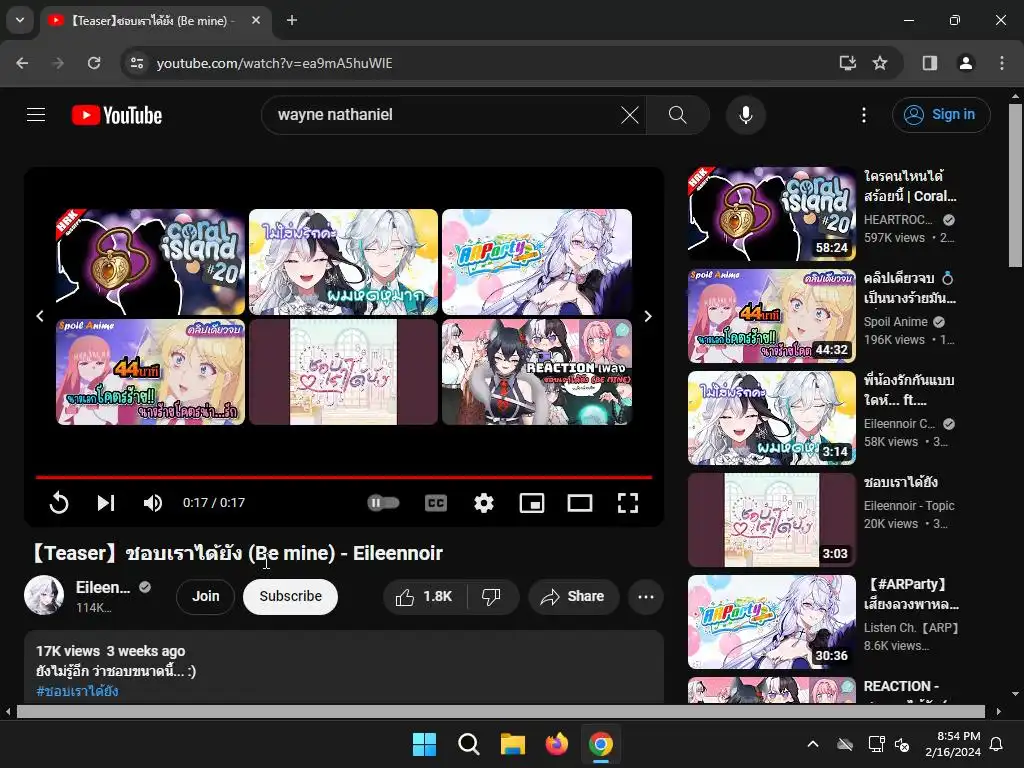Subscribe to the Eileennoir channel
This screenshot has height=768, width=1024.
(290, 596)
